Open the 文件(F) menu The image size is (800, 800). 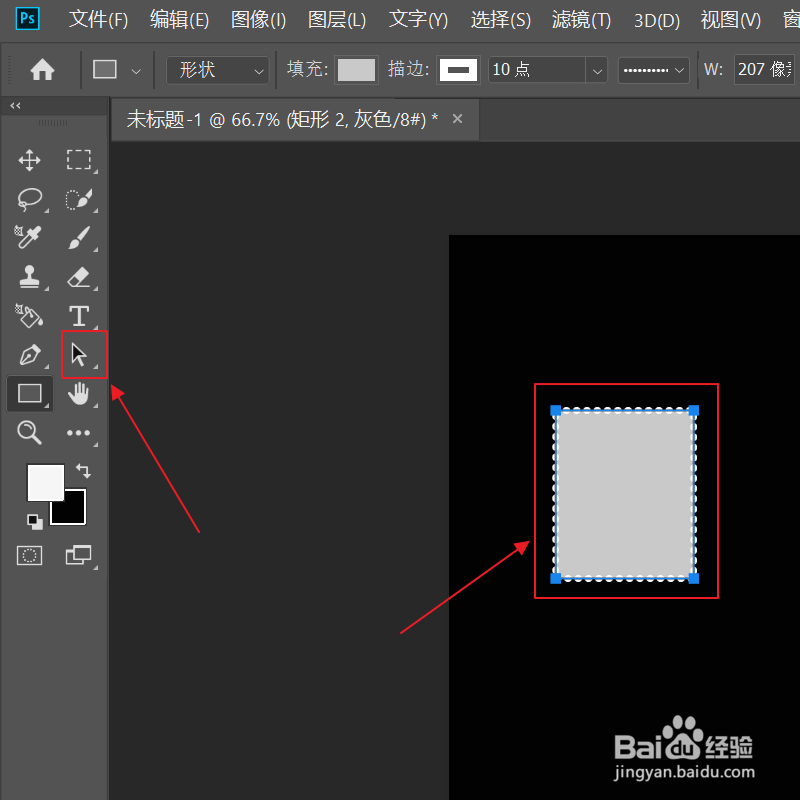[98, 20]
